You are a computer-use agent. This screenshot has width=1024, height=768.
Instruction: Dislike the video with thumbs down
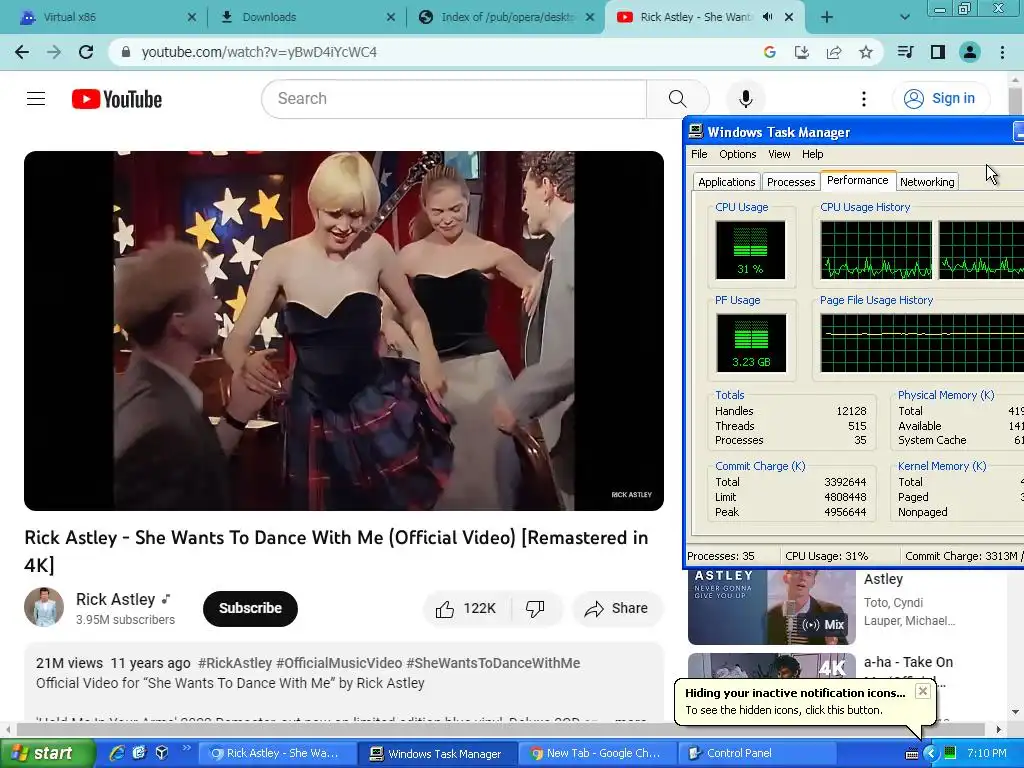pos(536,609)
